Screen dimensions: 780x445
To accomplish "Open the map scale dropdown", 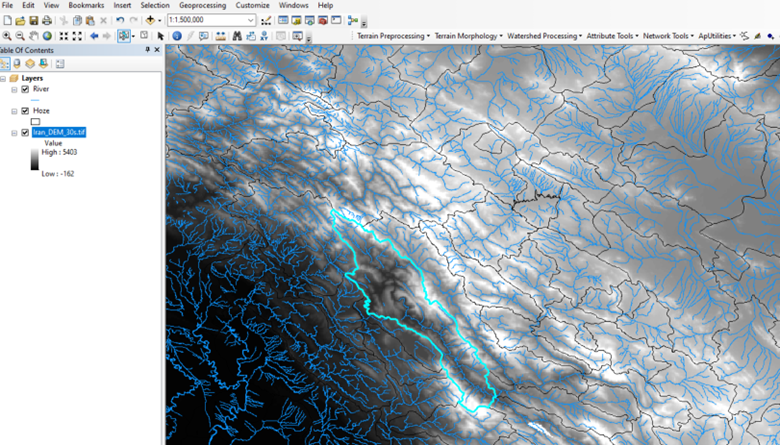I will 250,20.
